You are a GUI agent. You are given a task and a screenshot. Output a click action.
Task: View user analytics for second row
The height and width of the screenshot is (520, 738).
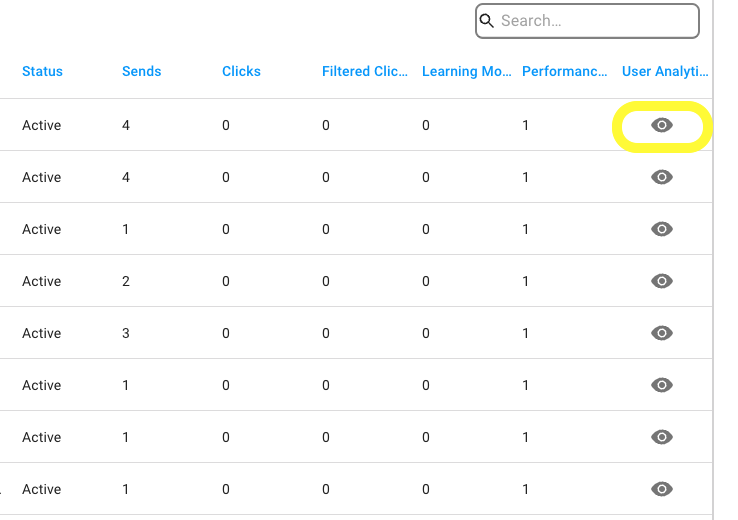click(662, 177)
